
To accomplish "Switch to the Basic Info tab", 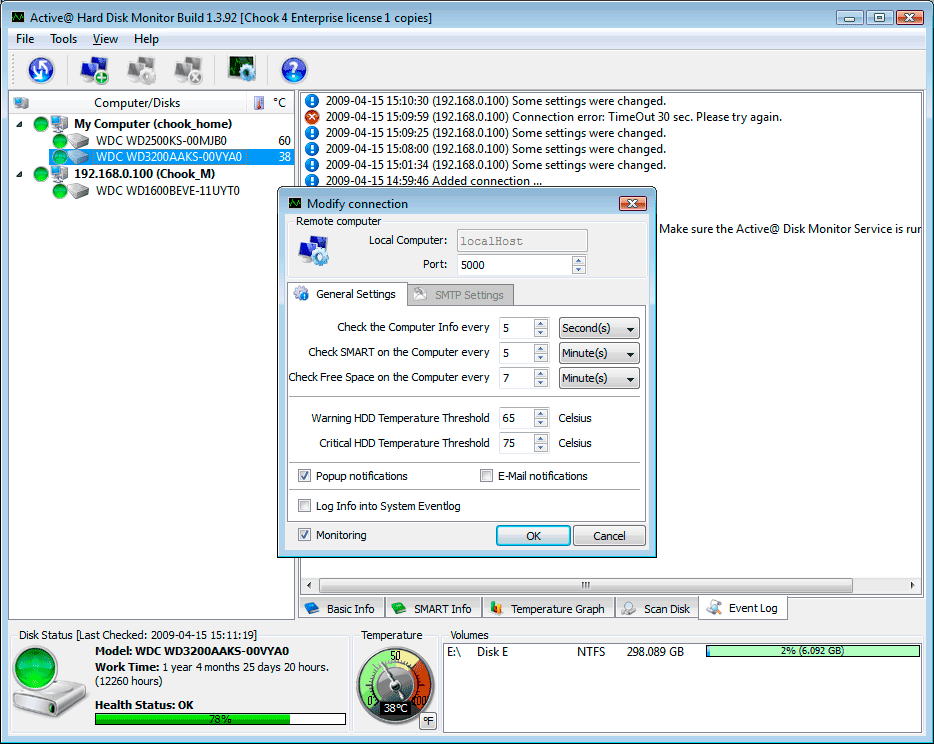I will [x=341, y=609].
